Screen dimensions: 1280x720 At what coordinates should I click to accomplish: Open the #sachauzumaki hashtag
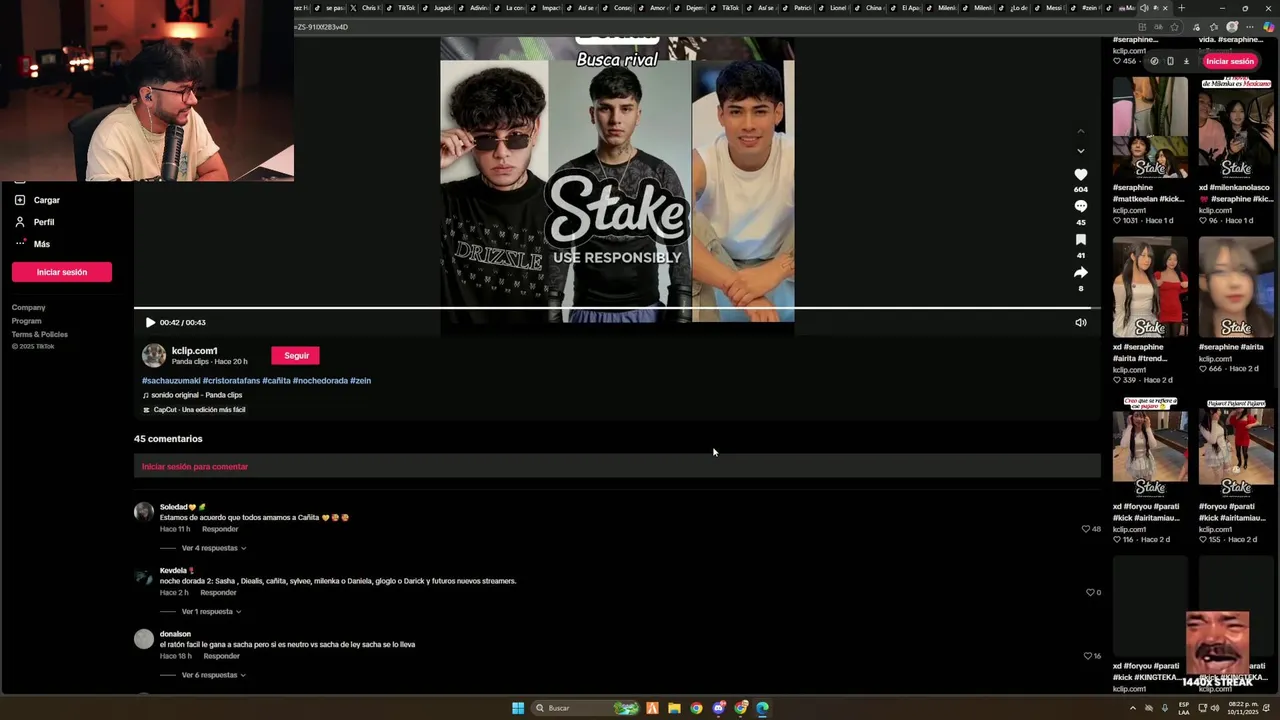pos(171,381)
